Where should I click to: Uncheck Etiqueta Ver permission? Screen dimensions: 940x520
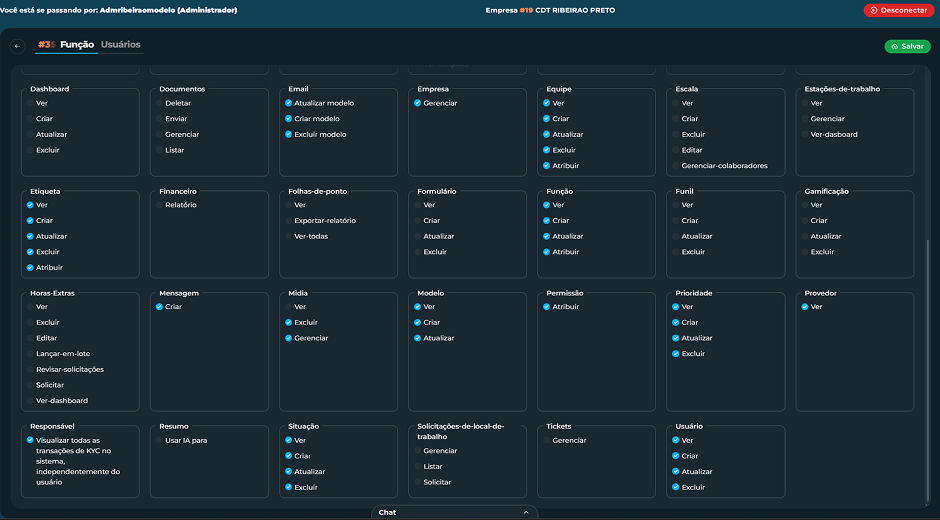(30, 205)
